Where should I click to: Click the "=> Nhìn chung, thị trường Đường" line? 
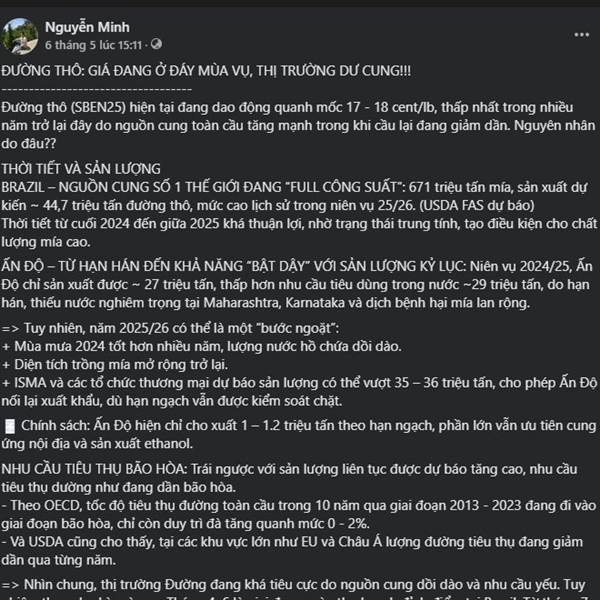pos(293,585)
